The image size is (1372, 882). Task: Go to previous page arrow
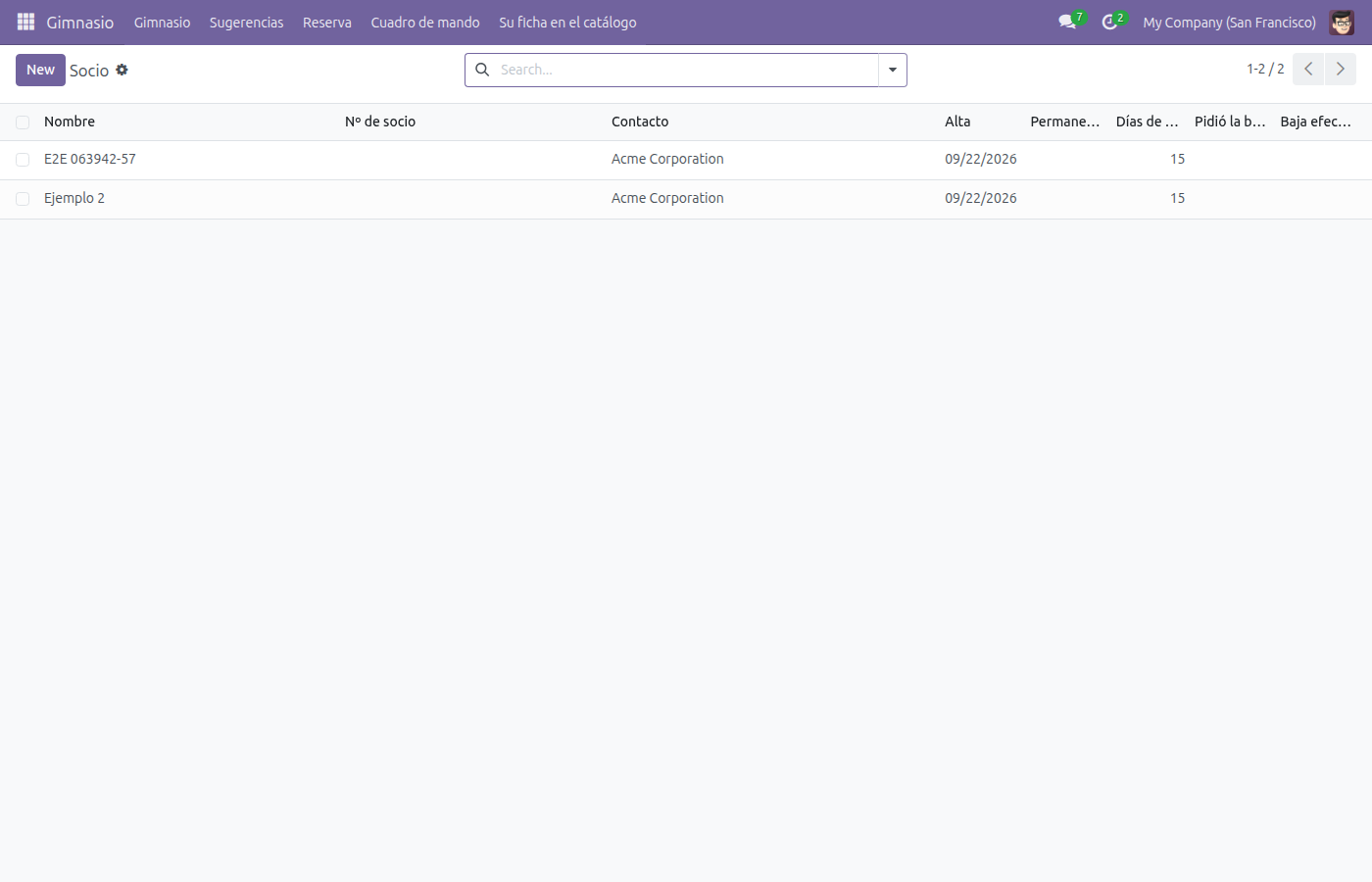tap(1308, 69)
